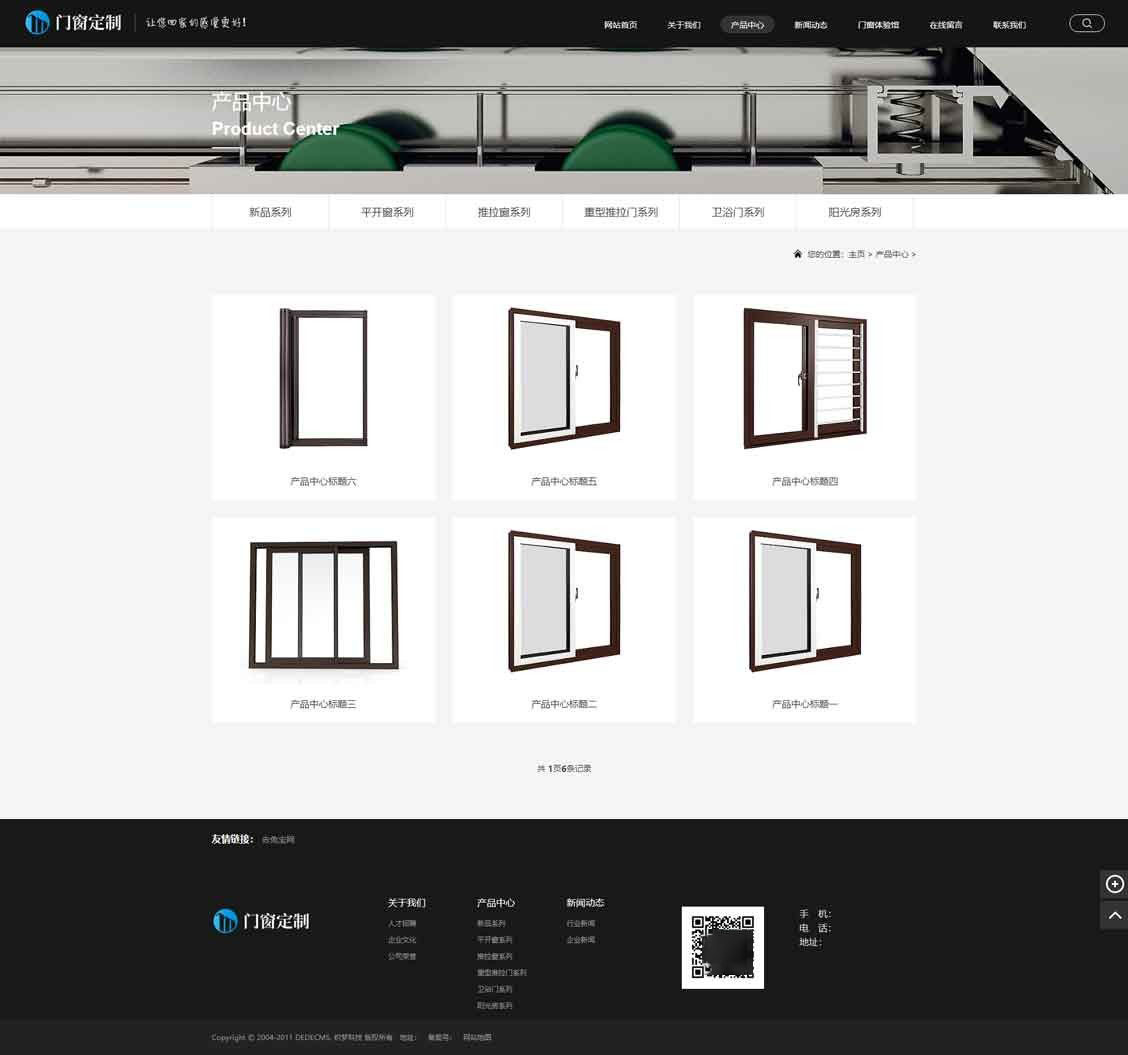Open the 人才招聘 footer link
Screen dimensions: 1128x1055
coord(402,924)
